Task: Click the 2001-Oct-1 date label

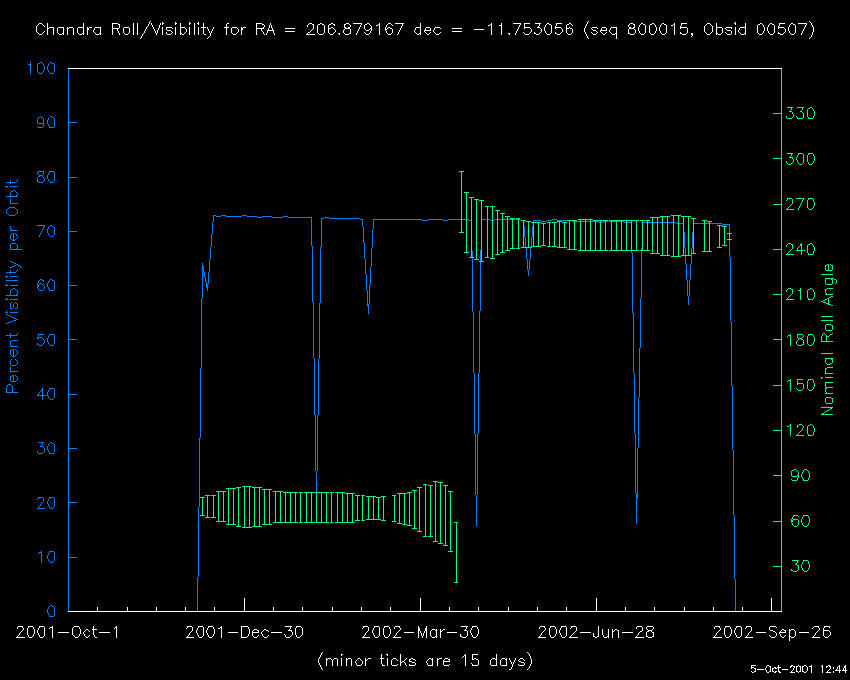Action: click(x=68, y=632)
